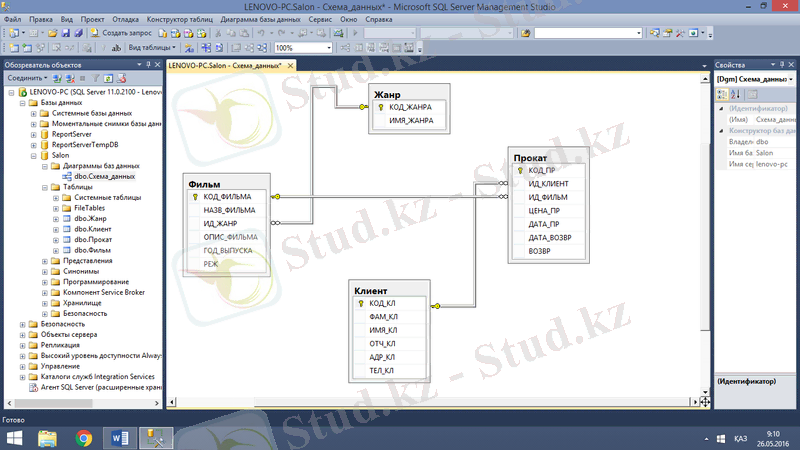Click the Object Explorer horizontal scrollbar thumb
This screenshot has width=800, height=450.
[53, 403]
